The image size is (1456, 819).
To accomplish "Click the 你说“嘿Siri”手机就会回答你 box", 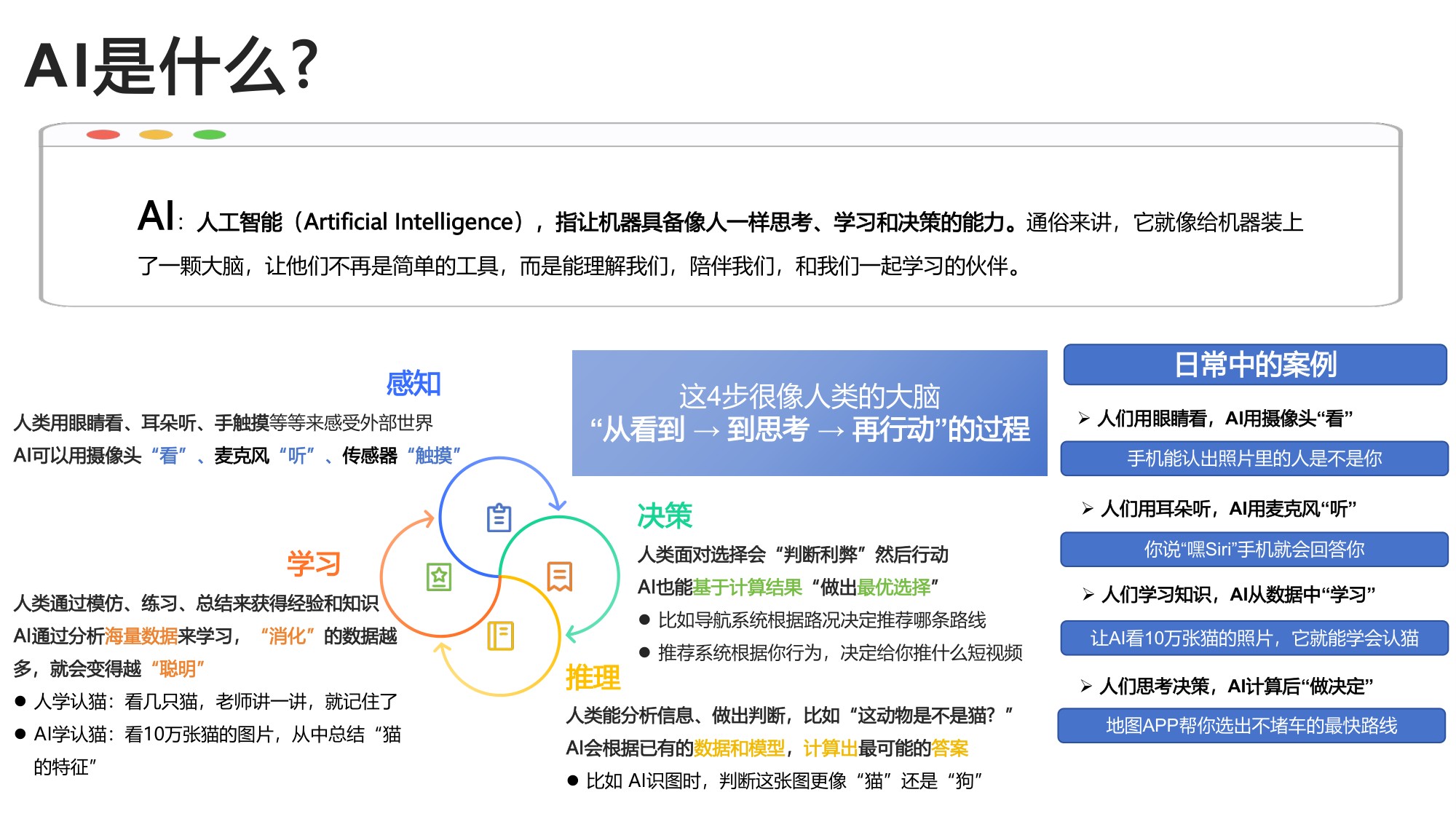I will point(1254,549).
